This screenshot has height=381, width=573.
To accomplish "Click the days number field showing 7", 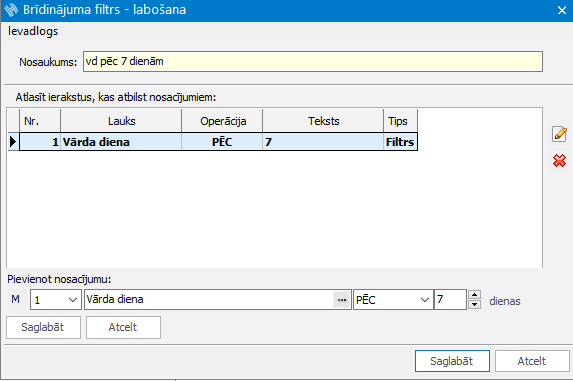I will click(x=450, y=300).
